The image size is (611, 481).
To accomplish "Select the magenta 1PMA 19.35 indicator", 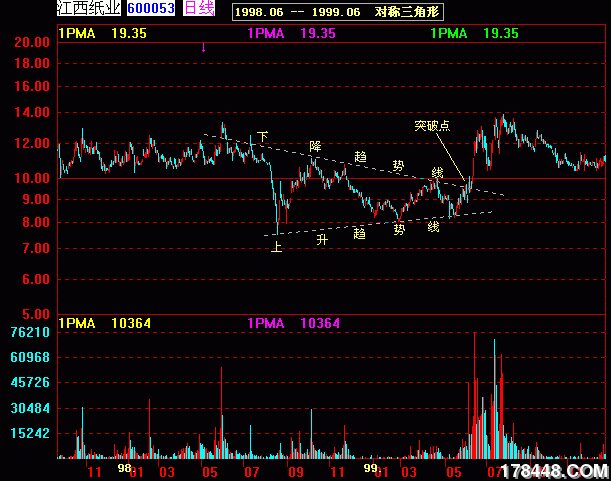I will coord(291,33).
